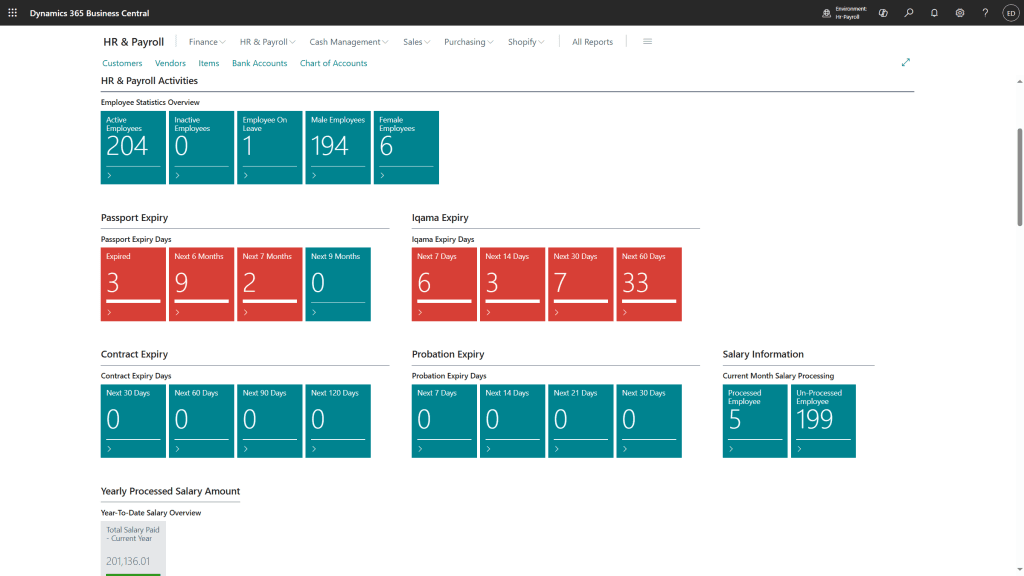The height and width of the screenshot is (576, 1024).
Task: Expand the Cash Management dropdown
Action: 349,42
